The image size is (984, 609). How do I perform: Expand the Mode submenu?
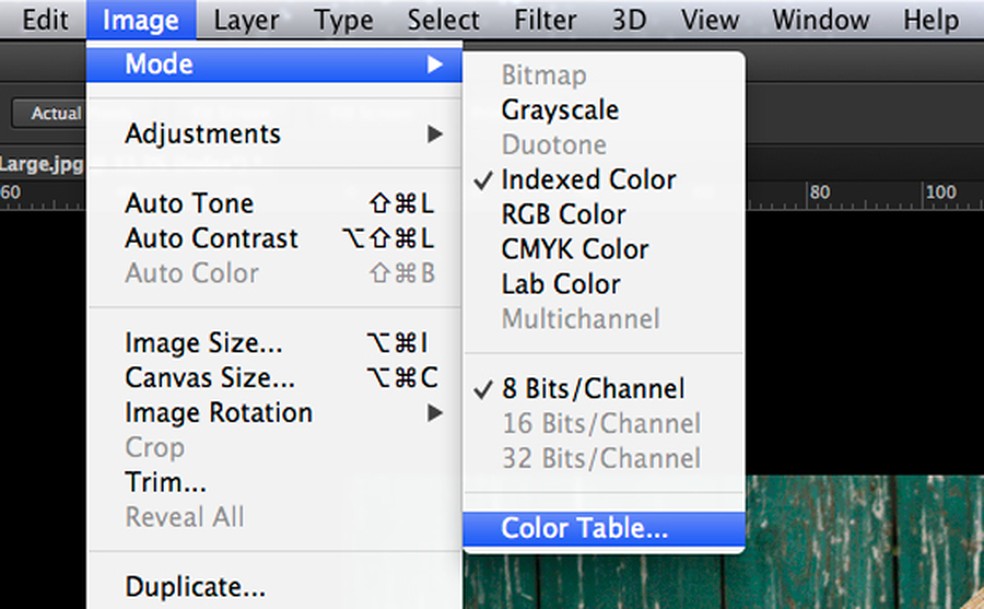(160, 65)
